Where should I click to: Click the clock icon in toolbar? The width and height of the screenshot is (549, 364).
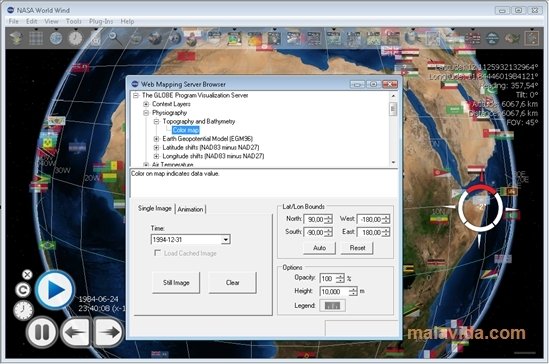[75, 38]
